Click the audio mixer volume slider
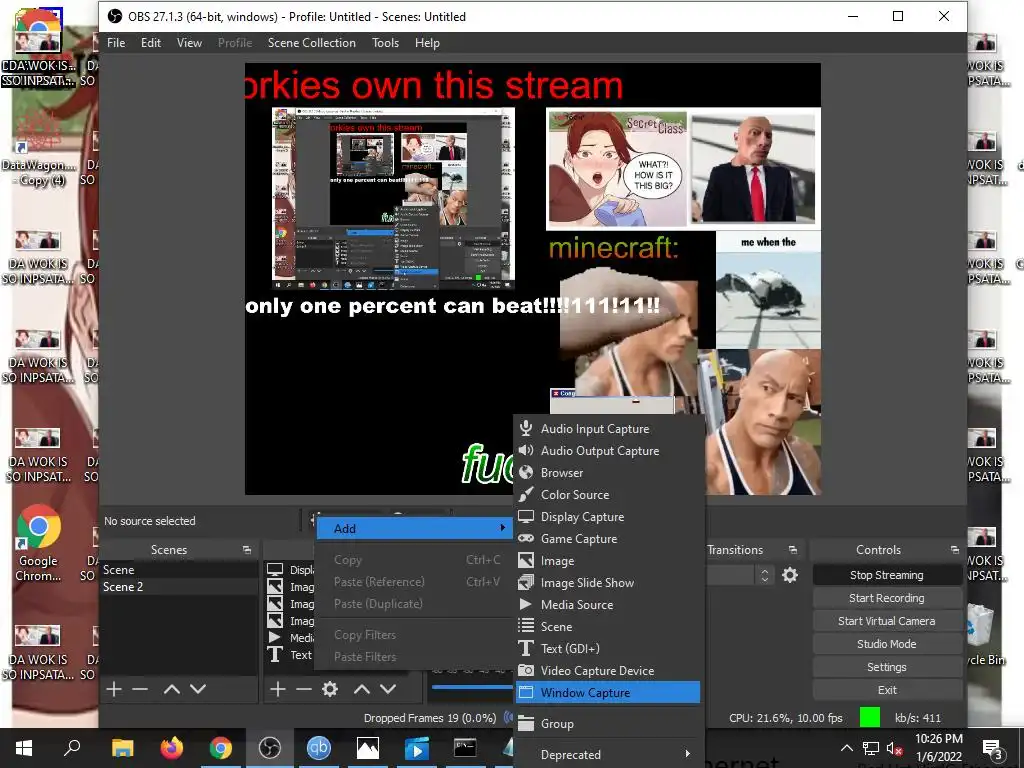Screen dimensions: 1024x768 pyautogui.click(x=472, y=687)
